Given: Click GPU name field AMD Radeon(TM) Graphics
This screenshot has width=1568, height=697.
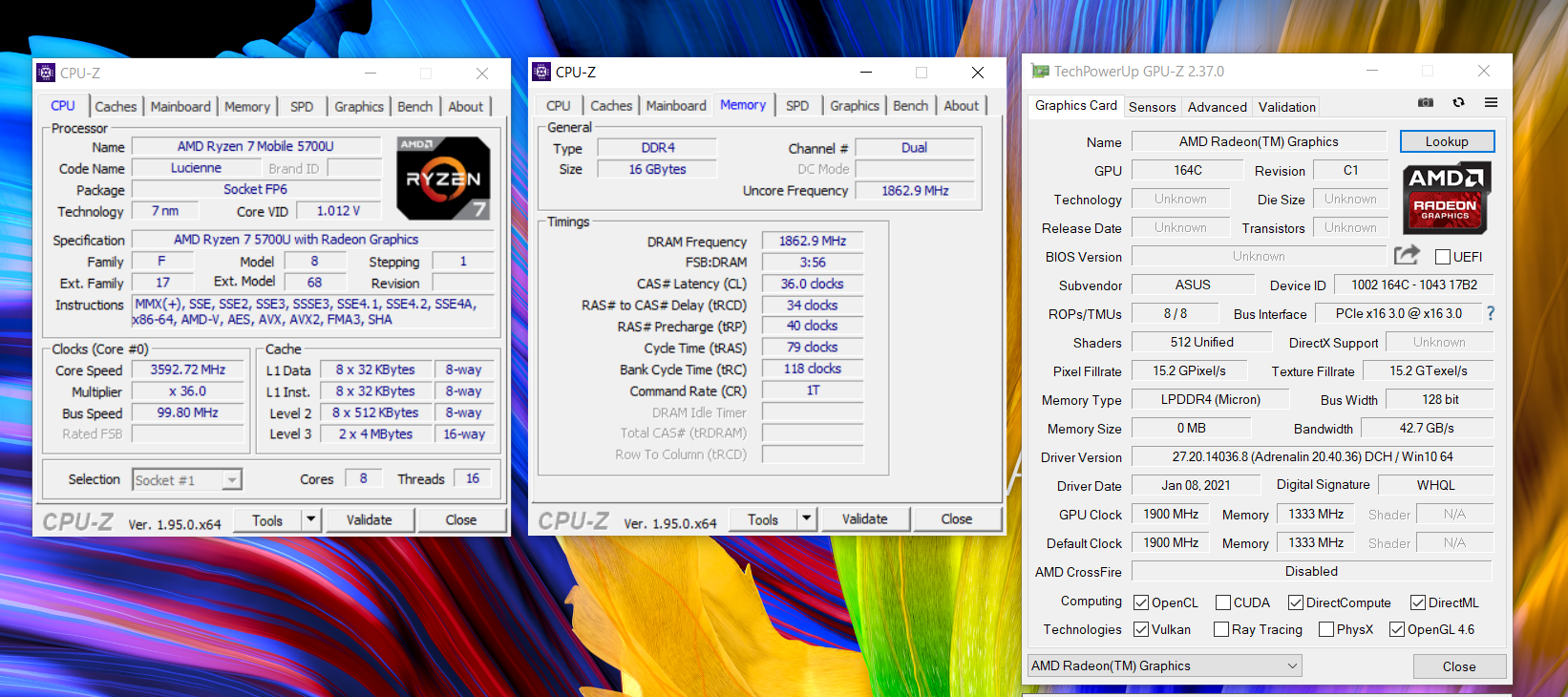Looking at the screenshot, I should 1259,141.
